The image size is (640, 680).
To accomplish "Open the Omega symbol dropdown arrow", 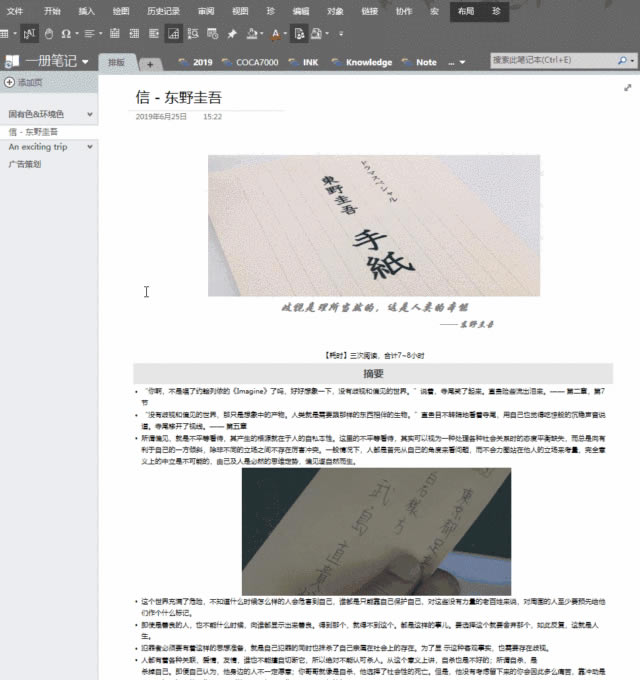I will (x=77, y=33).
